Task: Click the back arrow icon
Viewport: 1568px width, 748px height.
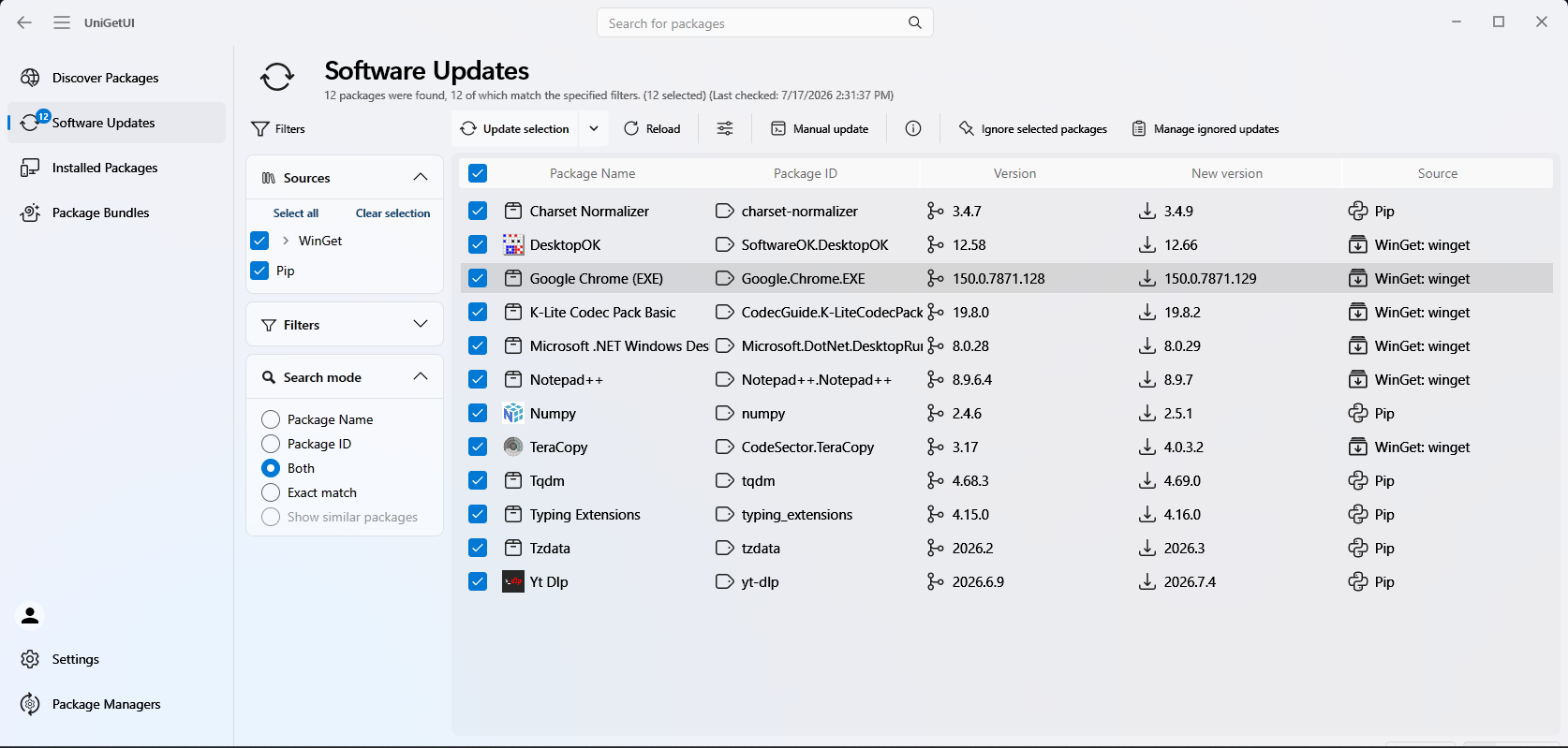Action: tap(24, 22)
